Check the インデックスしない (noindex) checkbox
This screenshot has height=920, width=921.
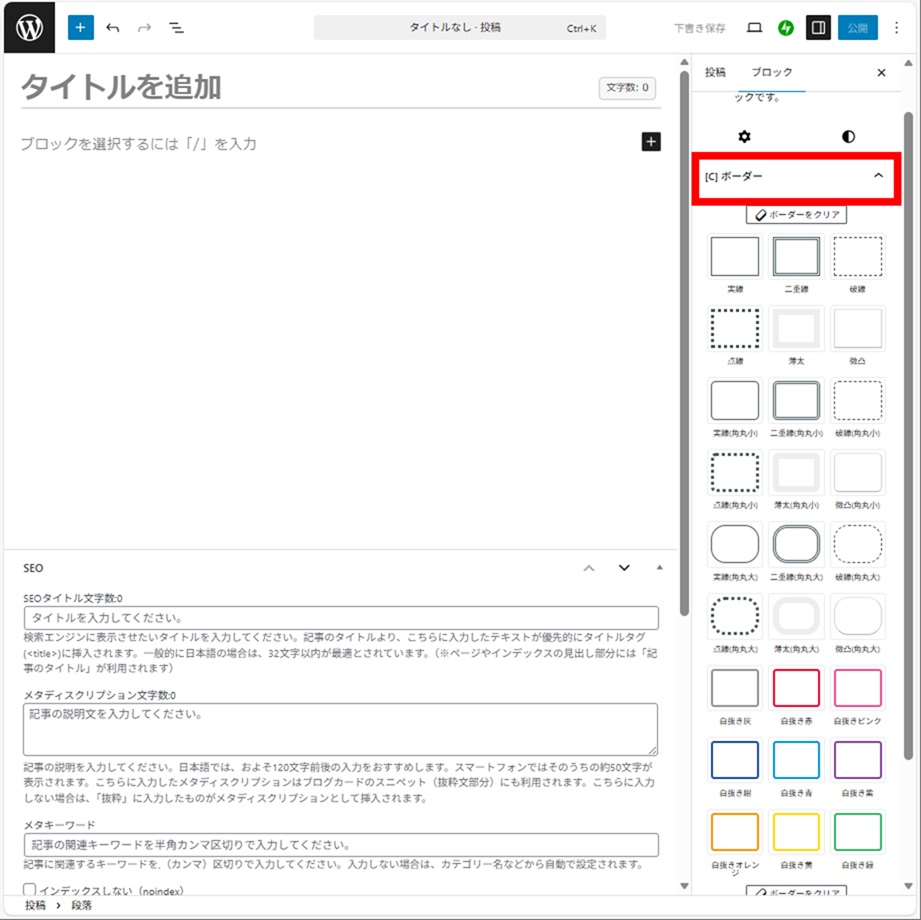(x=29, y=890)
